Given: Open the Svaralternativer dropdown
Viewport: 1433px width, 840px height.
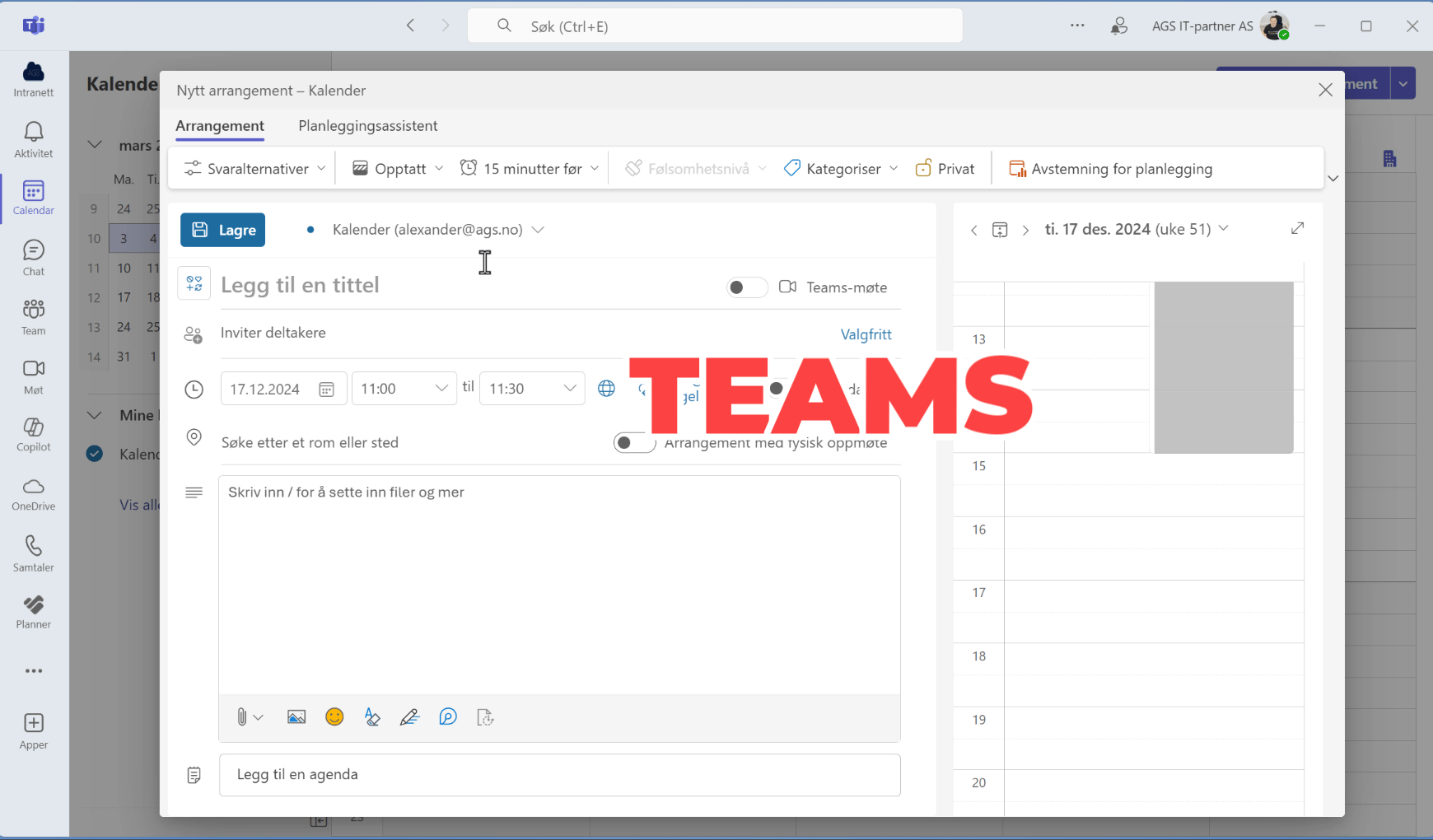Looking at the screenshot, I should tap(254, 169).
